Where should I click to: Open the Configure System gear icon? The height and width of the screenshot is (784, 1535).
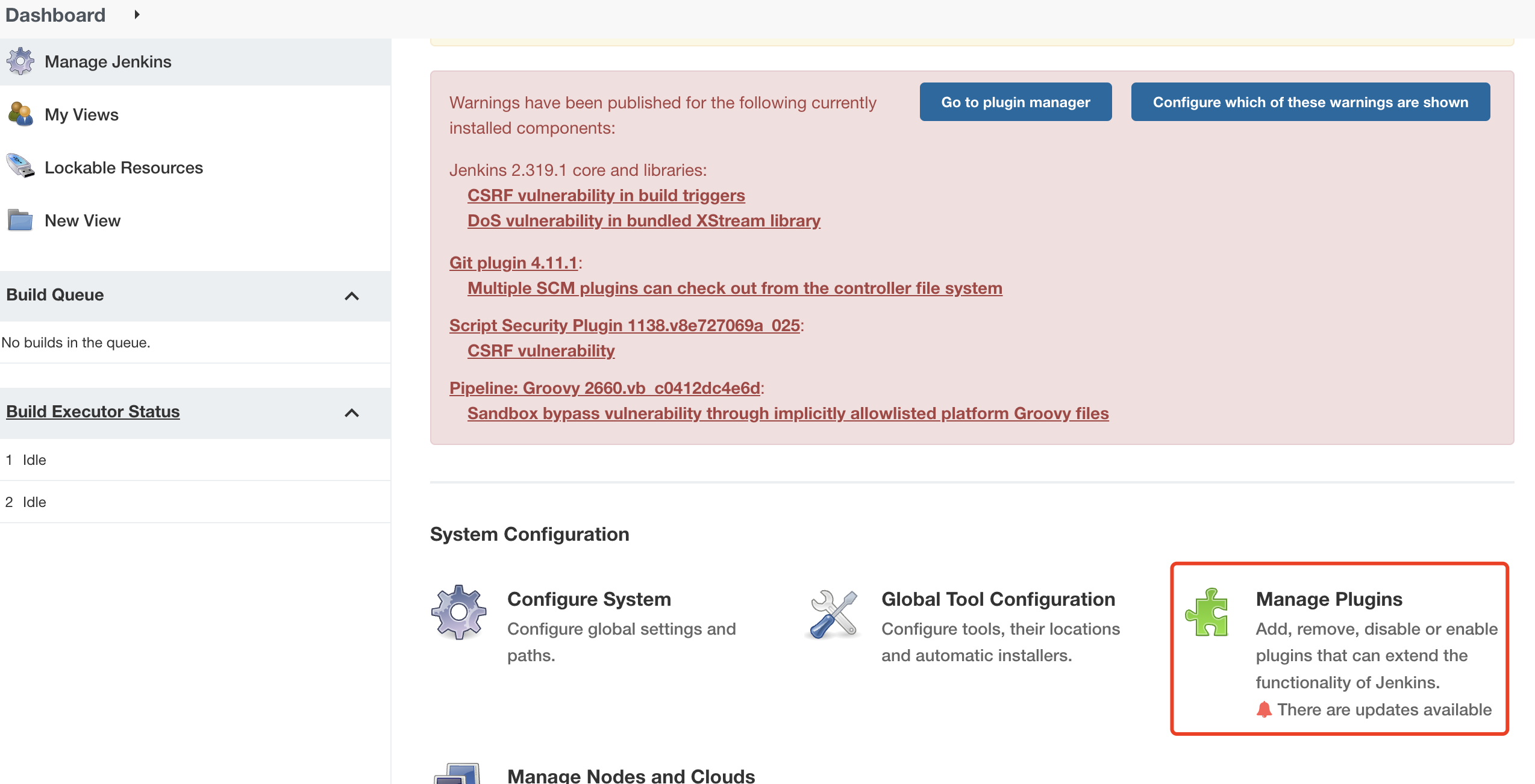pyautogui.click(x=458, y=612)
